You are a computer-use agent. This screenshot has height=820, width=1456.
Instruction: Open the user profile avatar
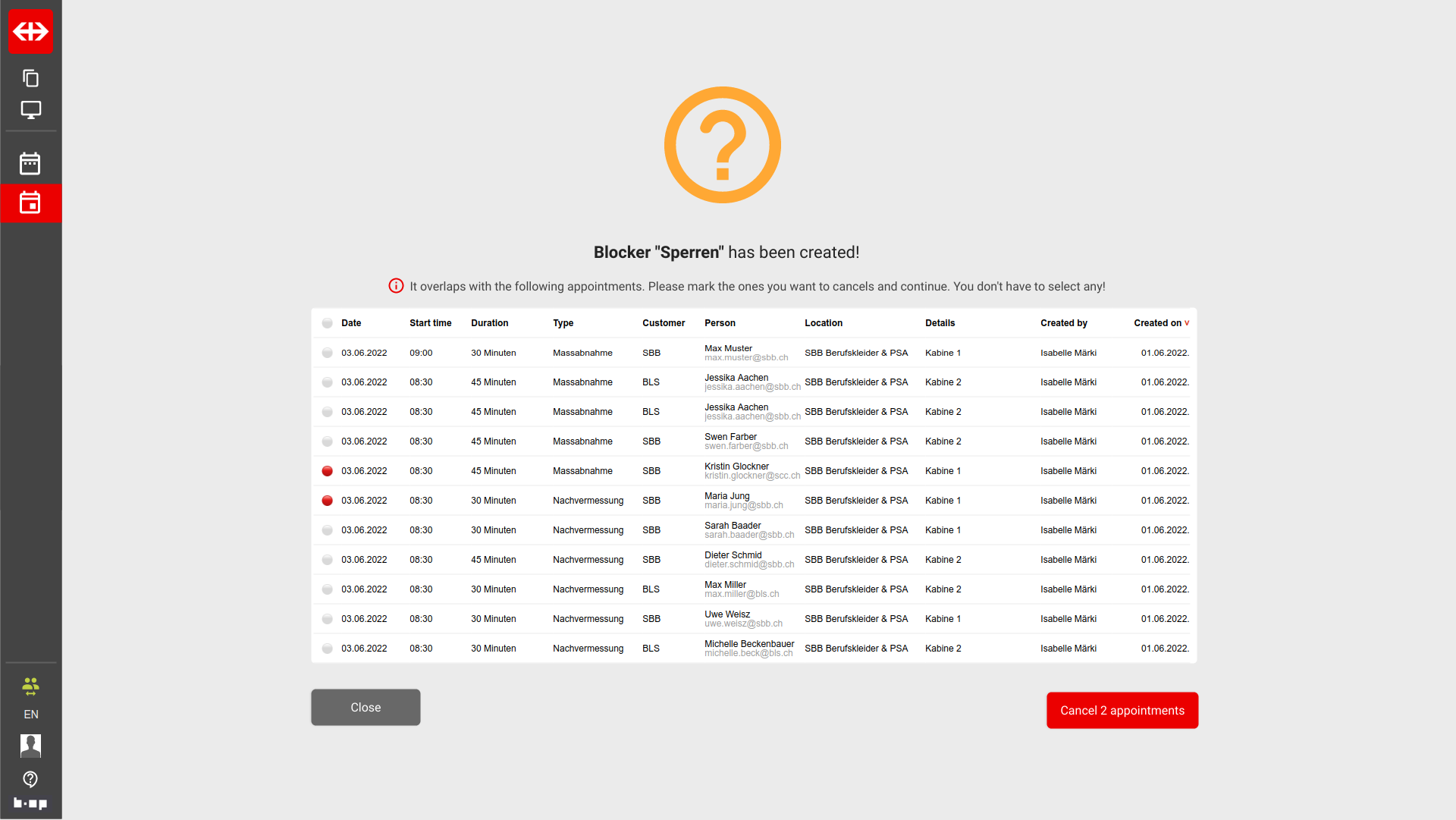(x=30, y=746)
